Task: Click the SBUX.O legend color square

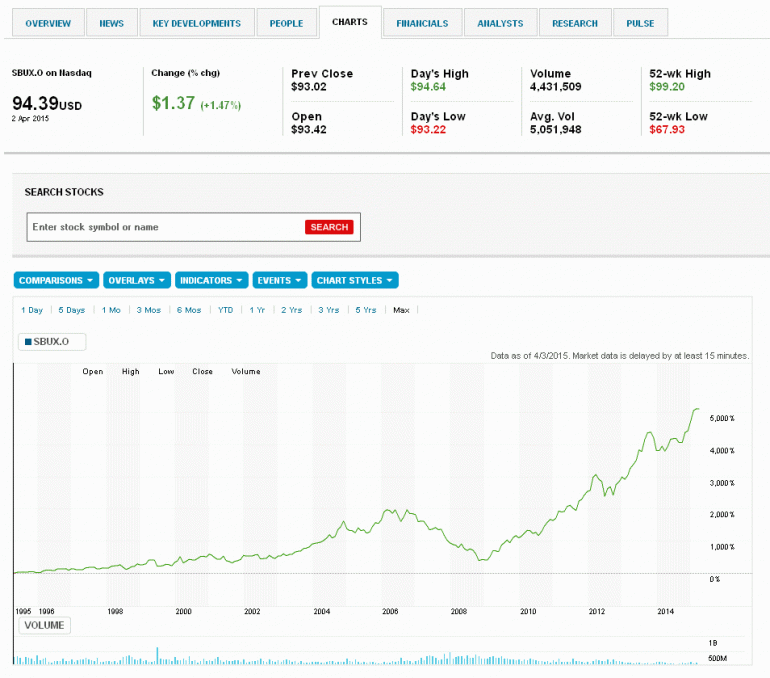Action: (28, 342)
